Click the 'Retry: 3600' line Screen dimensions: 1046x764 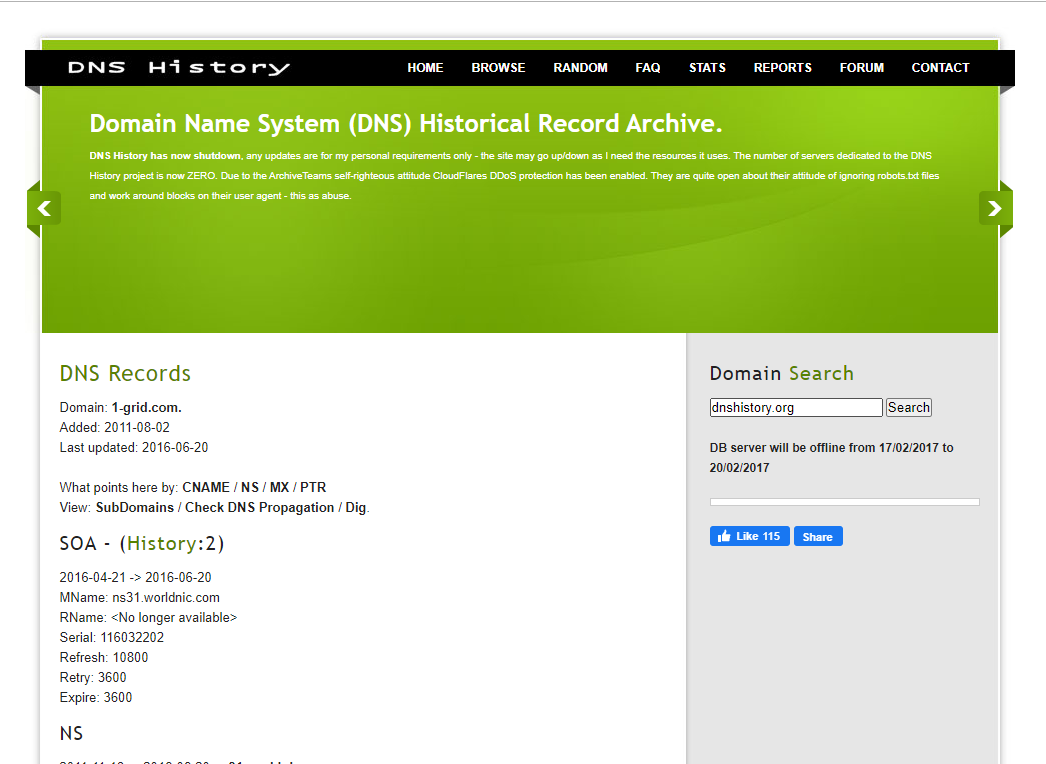tap(93, 678)
